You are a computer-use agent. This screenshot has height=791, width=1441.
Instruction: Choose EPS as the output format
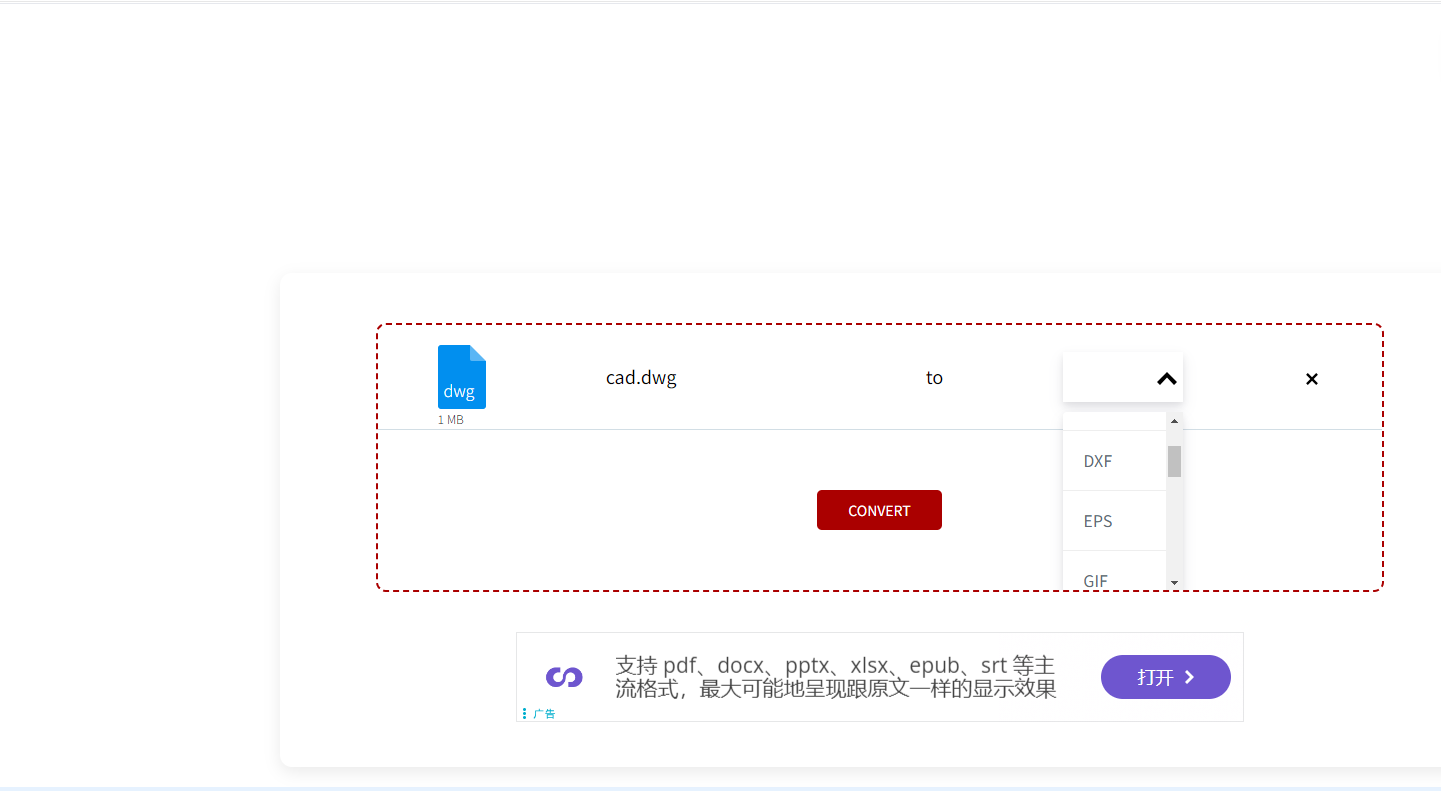1098,521
